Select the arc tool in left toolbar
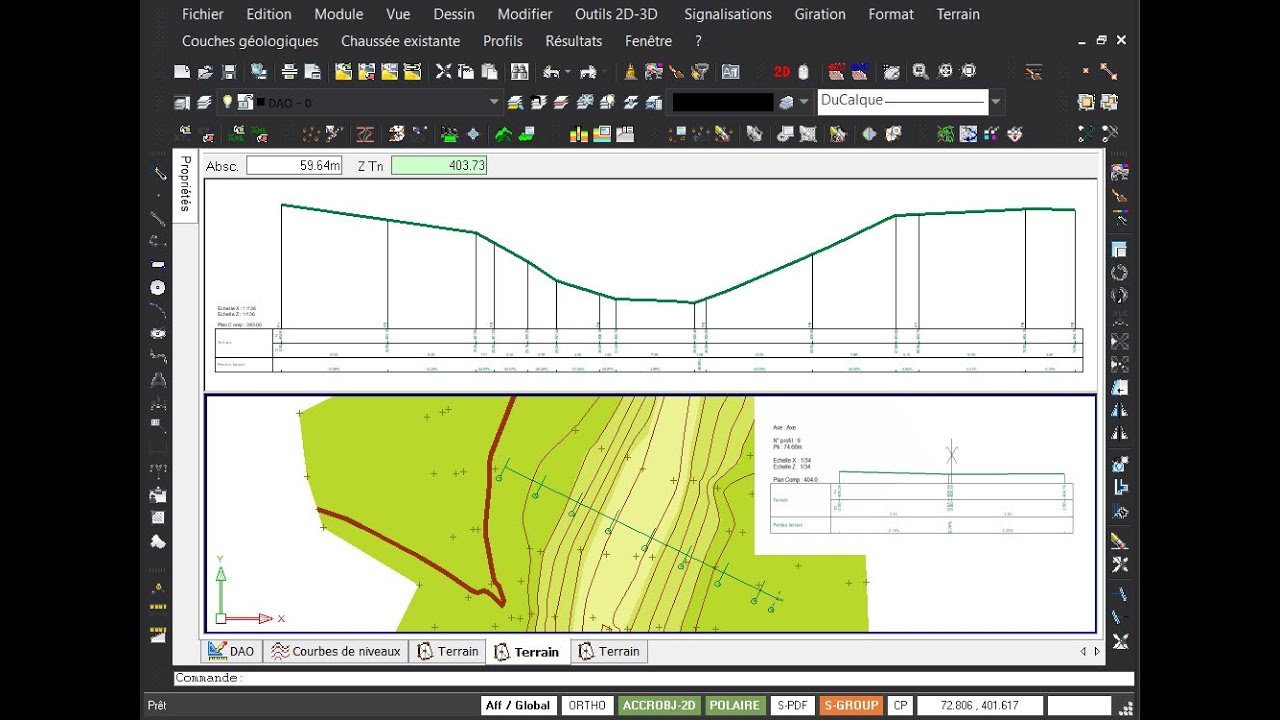This screenshot has width=1280, height=720. click(157, 310)
